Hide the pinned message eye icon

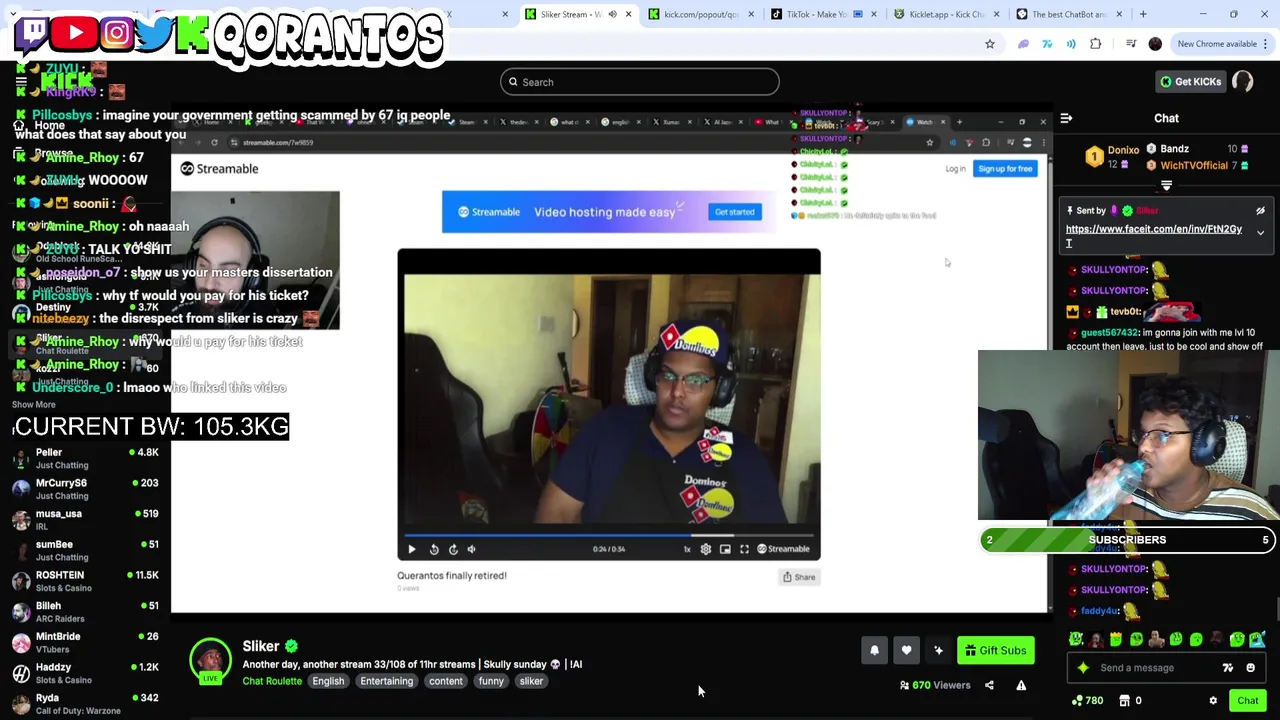tap(1260, 211)
